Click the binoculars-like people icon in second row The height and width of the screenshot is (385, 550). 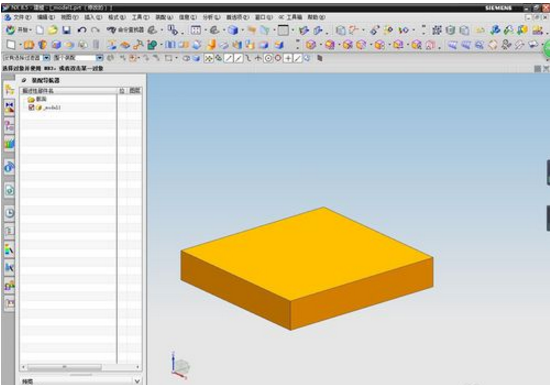[506, 45]
